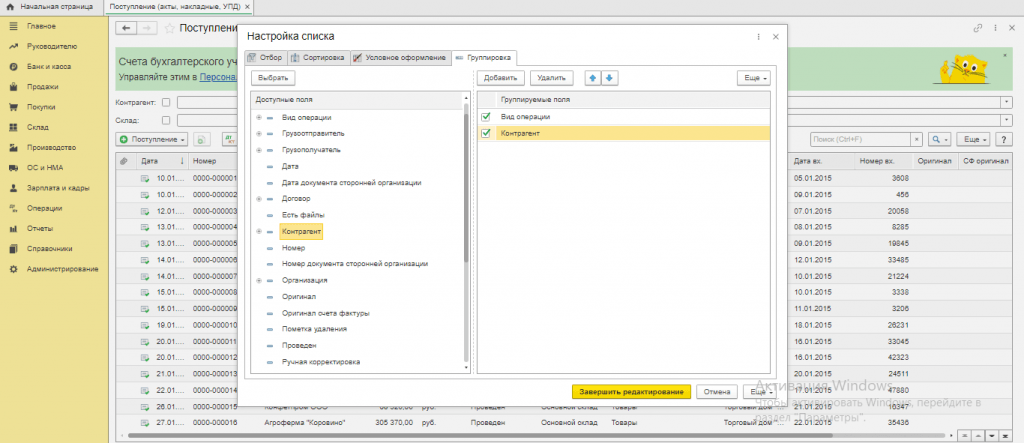Open Продажи section in the sidebar
The width and height of the screenshot is (1024, 443).
click(x=41, y=86)
